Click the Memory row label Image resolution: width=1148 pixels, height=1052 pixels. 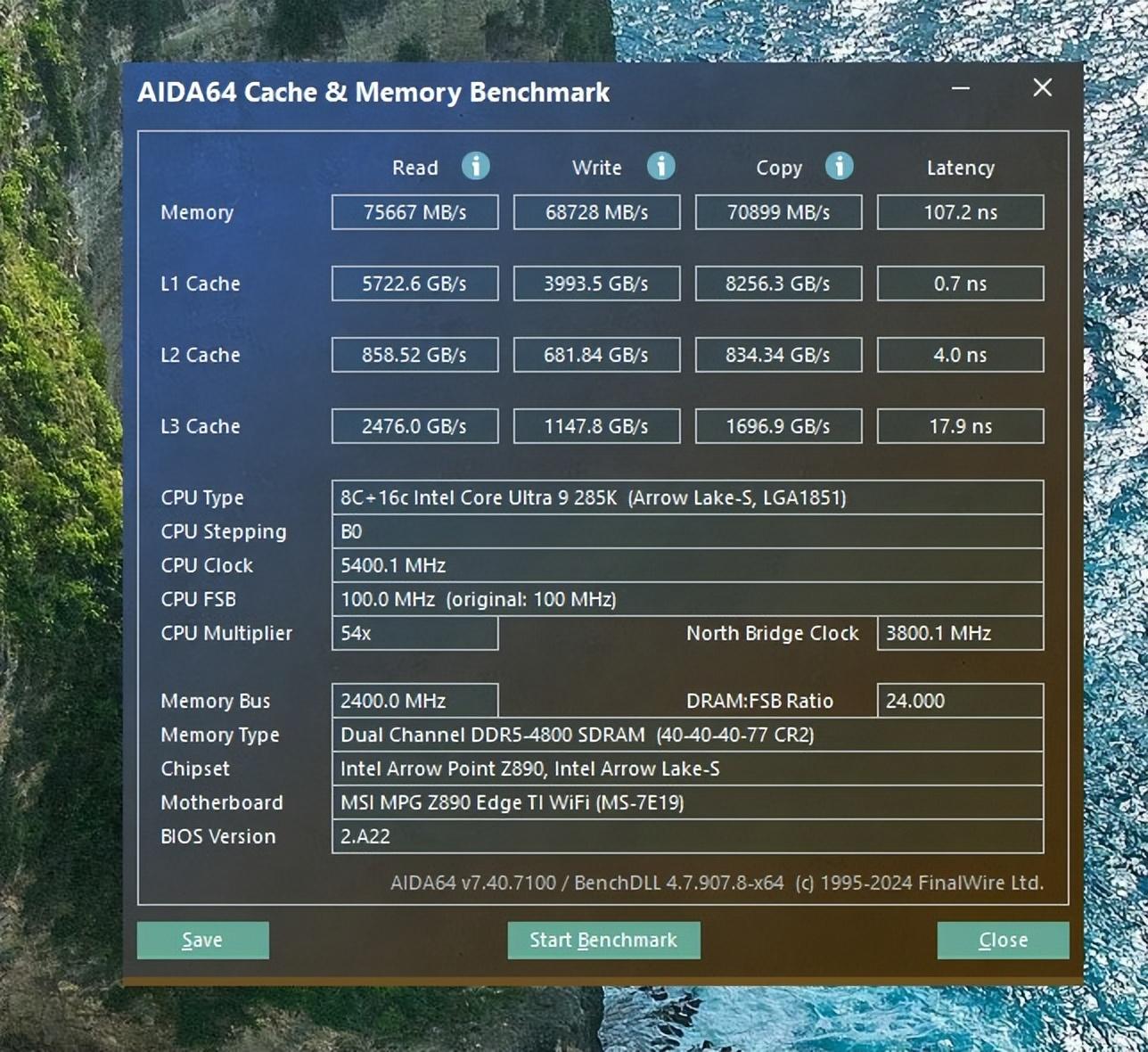[197, 212]
